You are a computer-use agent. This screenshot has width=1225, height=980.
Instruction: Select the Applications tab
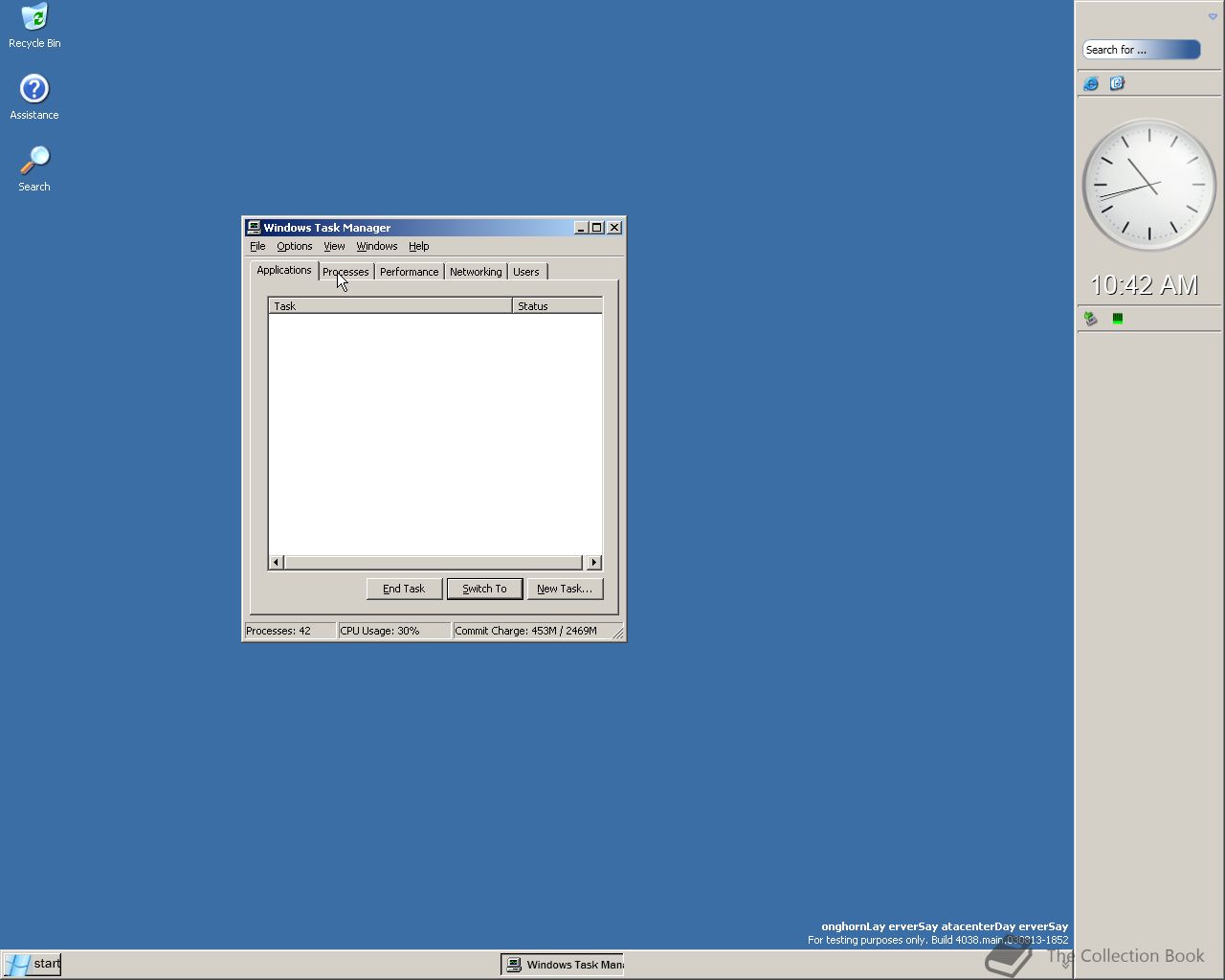284,270
